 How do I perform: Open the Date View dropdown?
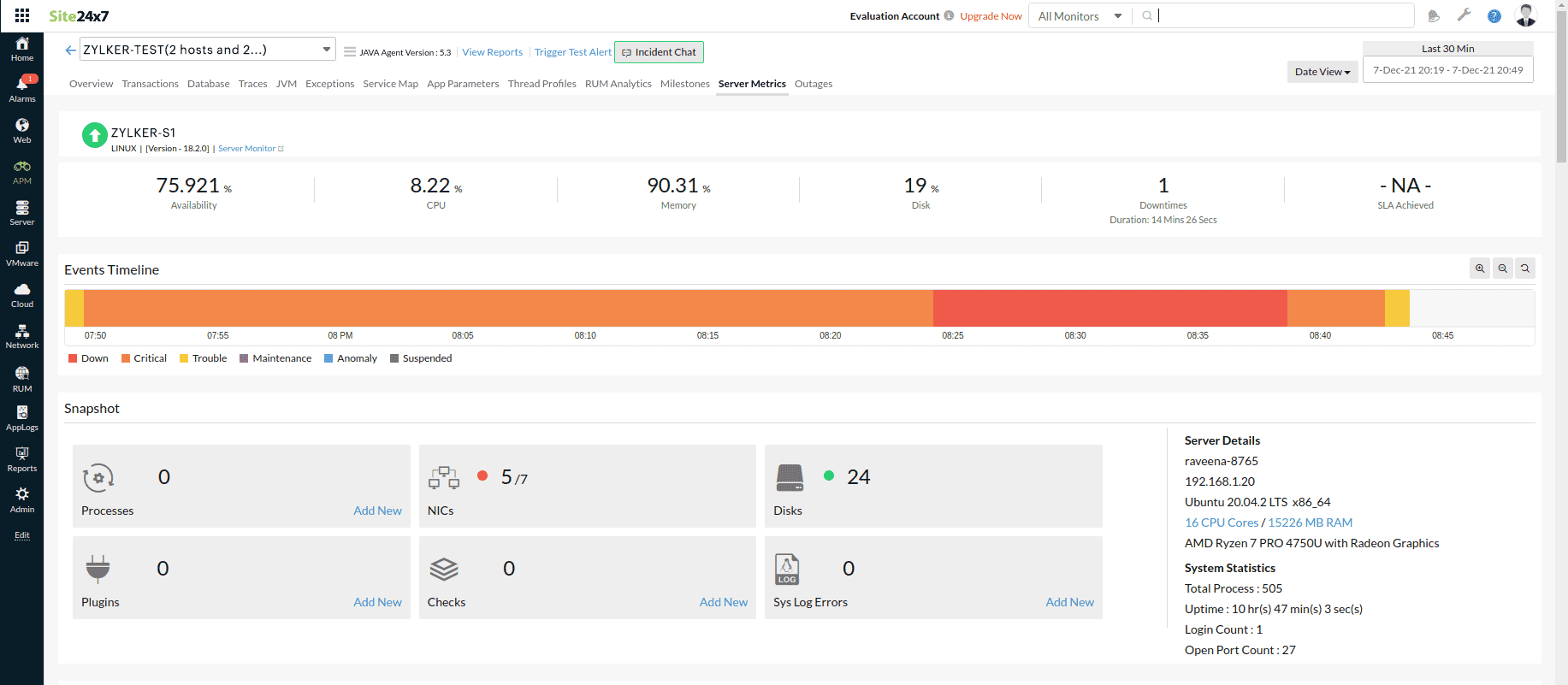[1322, 72]
